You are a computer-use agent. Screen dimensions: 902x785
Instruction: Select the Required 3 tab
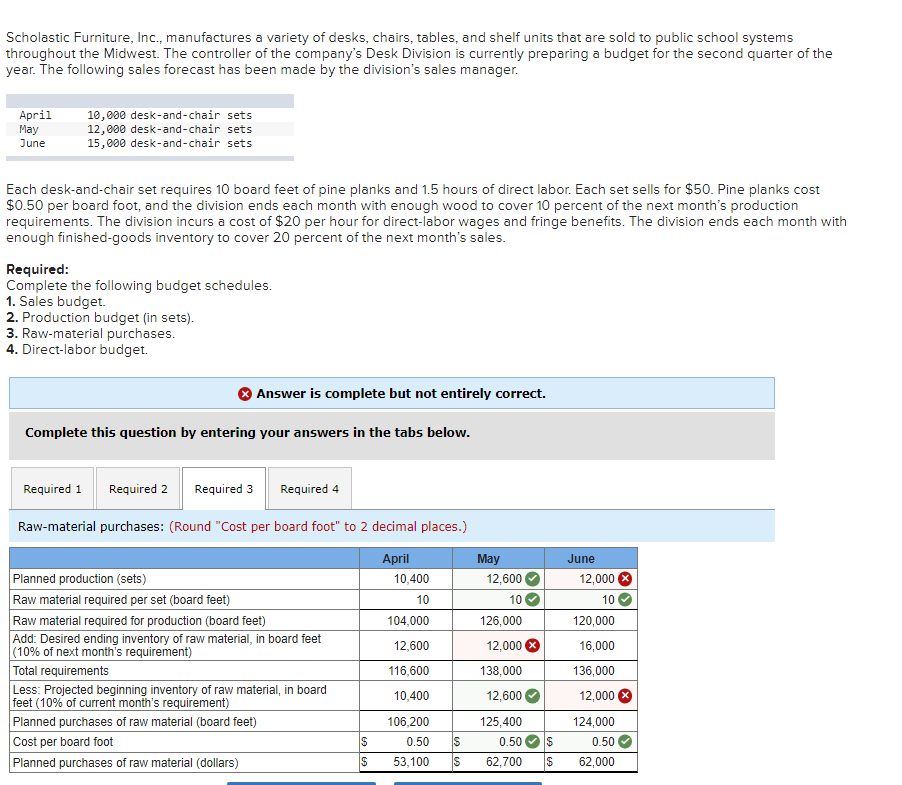(224, 488)
